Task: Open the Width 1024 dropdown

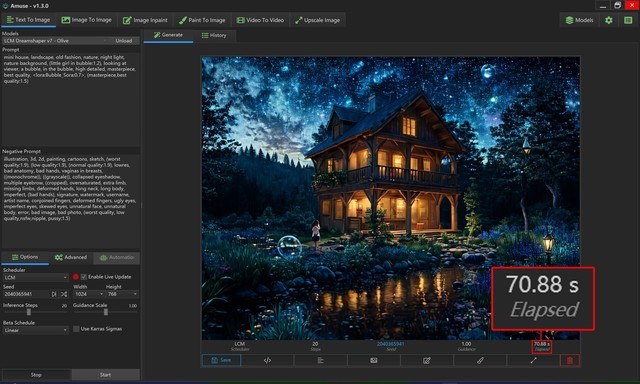Action: coord(88,294)
